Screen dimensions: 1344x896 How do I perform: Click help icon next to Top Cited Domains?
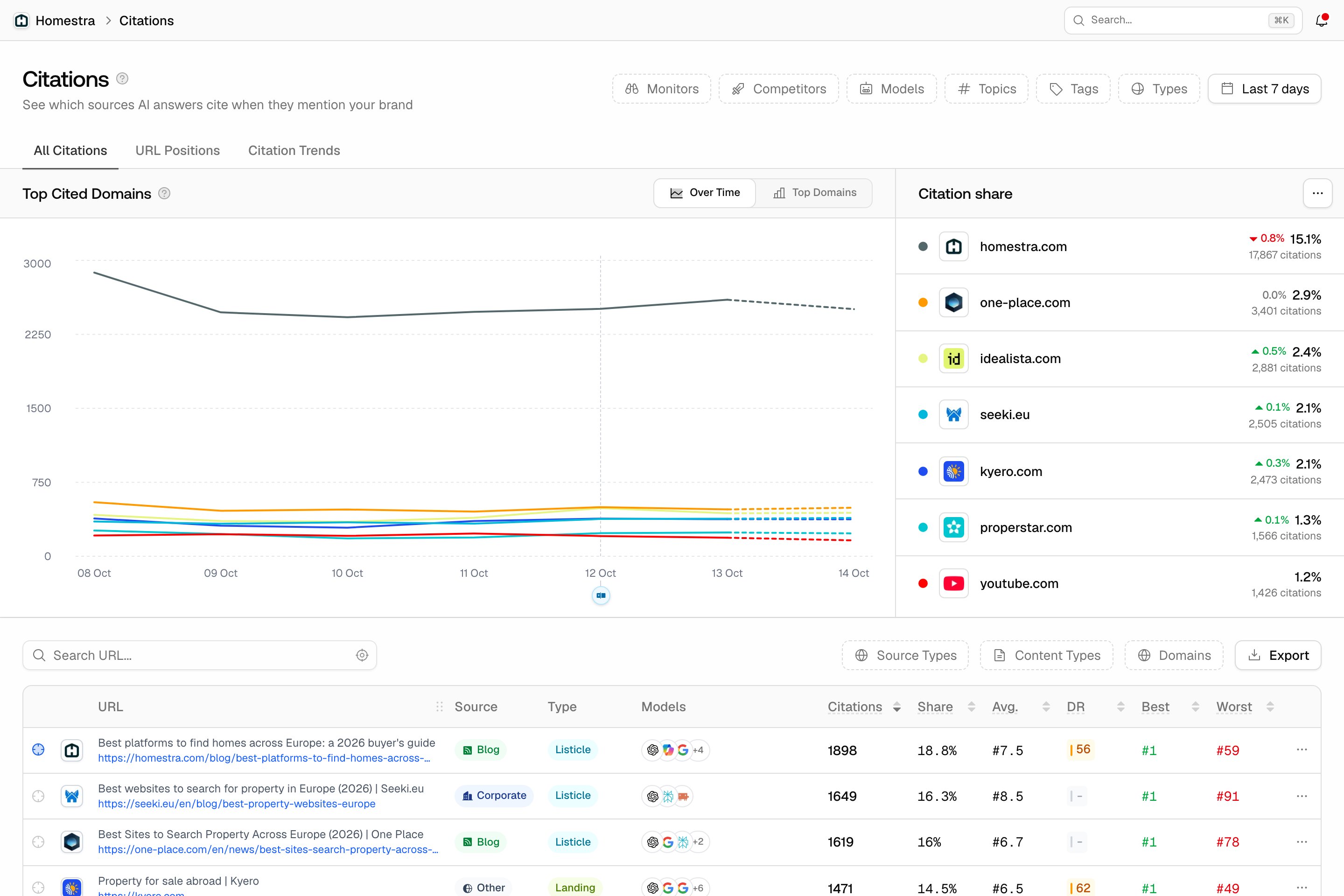164,193
